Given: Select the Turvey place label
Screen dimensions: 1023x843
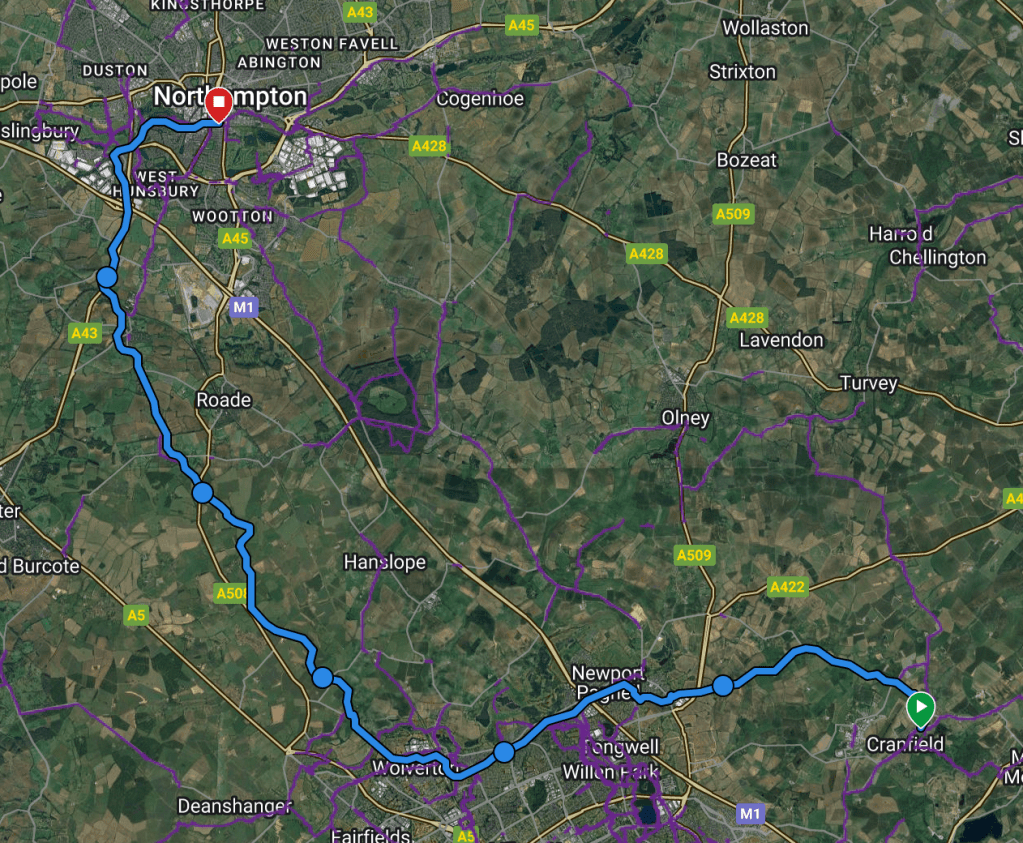Looking at the screenshot, I should point(868,383).
